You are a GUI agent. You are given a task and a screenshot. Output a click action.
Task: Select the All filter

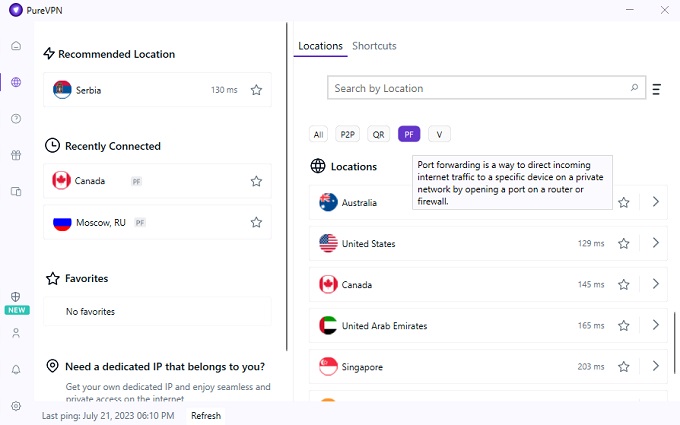[318, 134]
